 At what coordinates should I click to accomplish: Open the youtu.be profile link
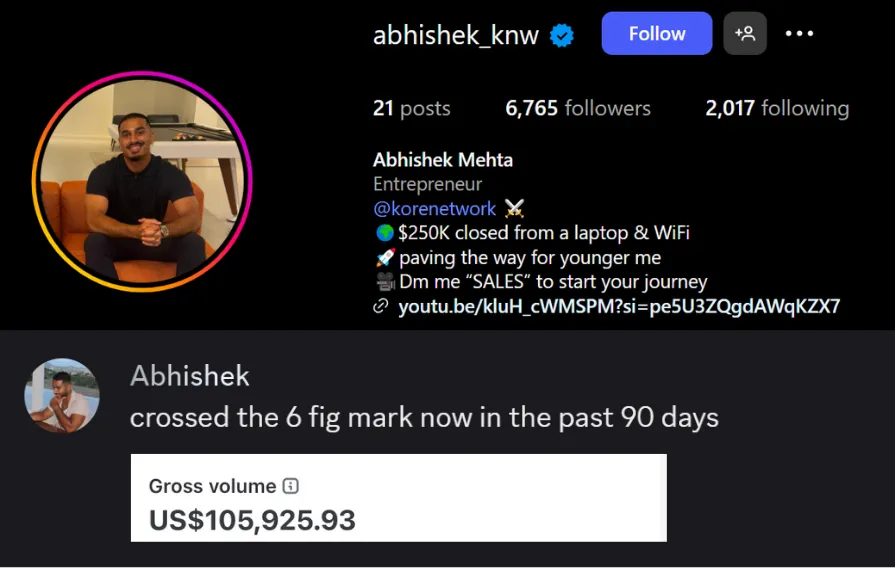pos(619,307)
